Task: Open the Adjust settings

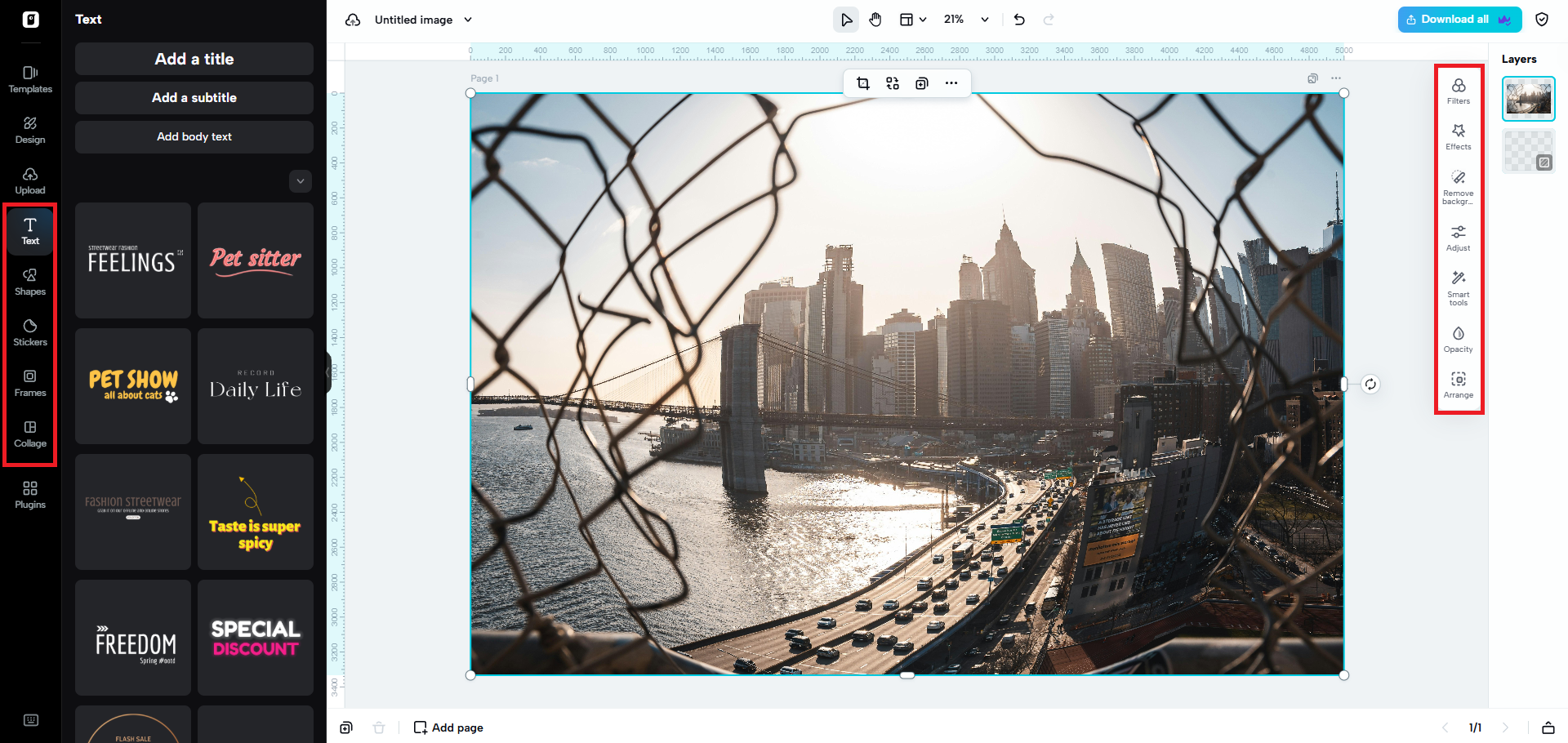Action: point(1458,238)
